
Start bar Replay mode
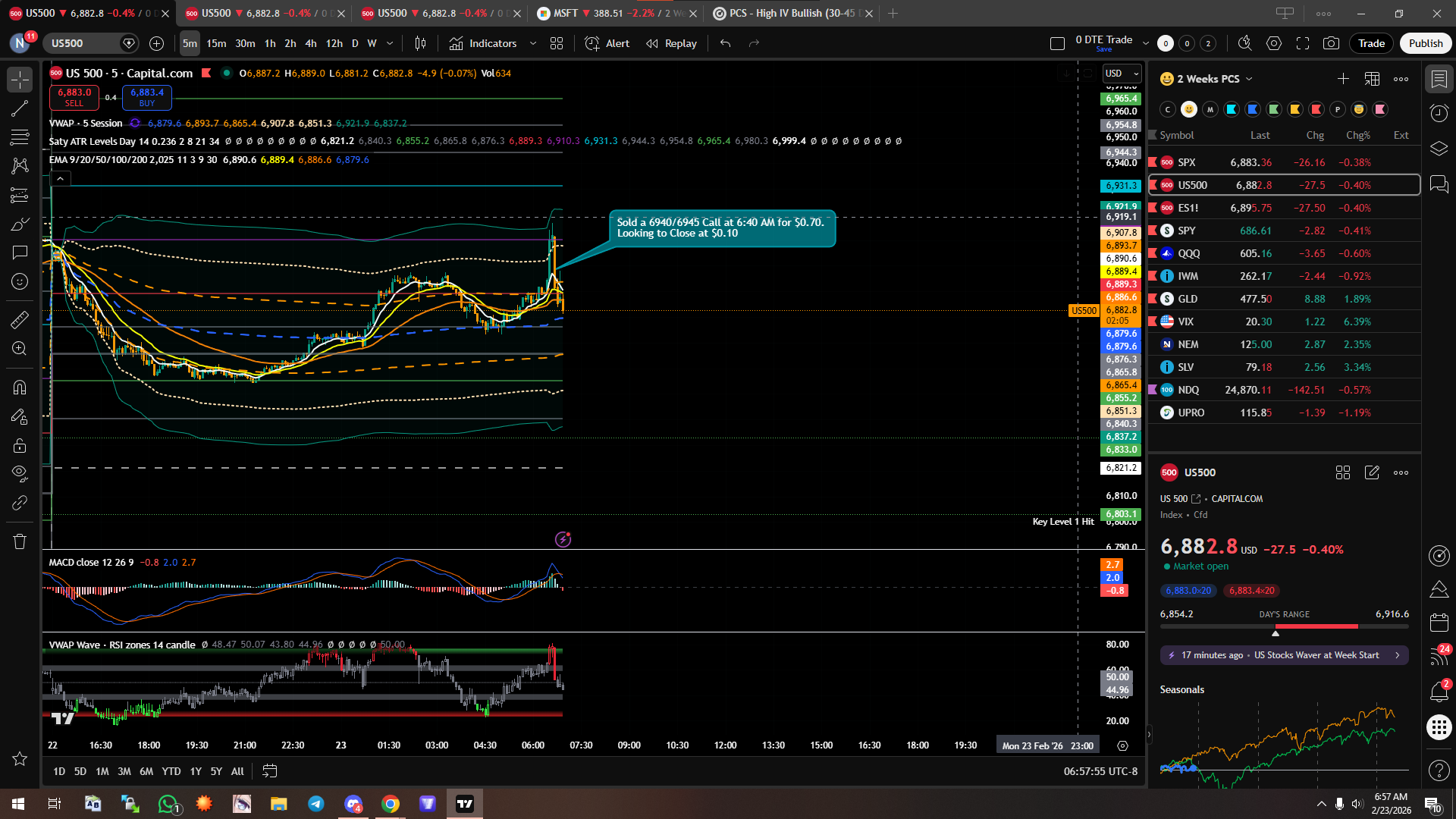pyautogui.click(x=671, y=43)
